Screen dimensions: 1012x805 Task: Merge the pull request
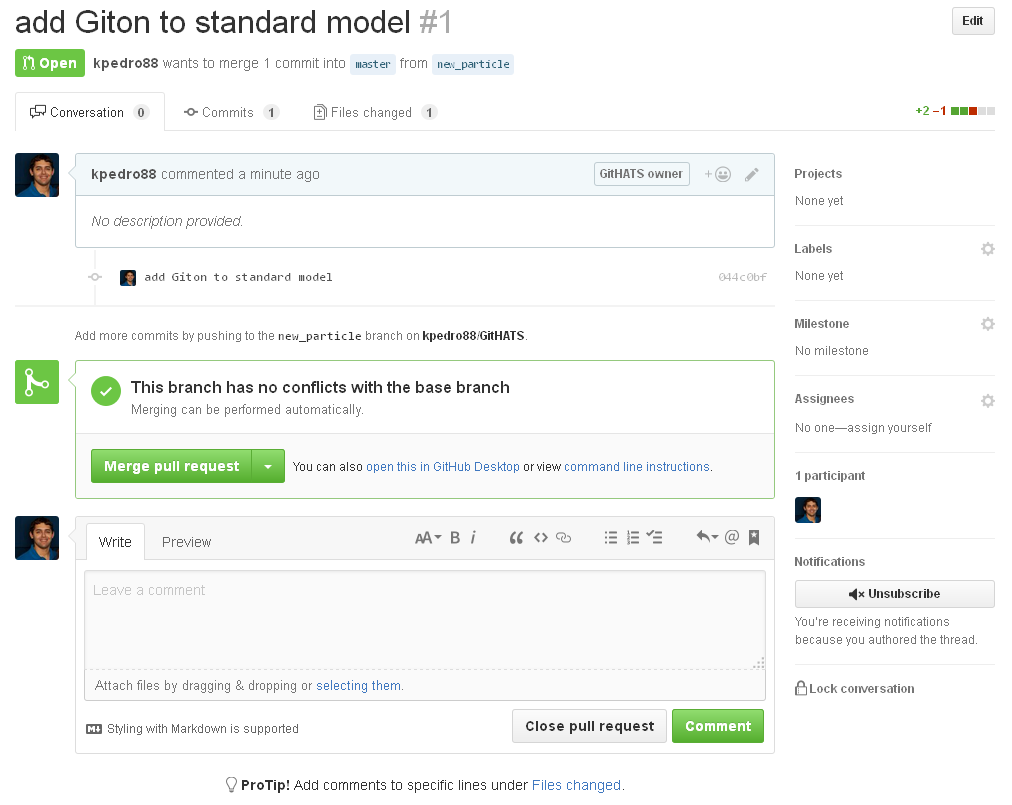(170, 465)
